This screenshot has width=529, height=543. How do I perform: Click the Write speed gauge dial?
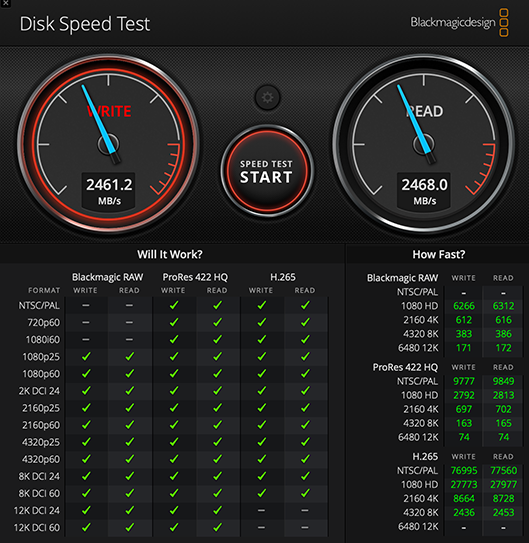click(x=108, y=143)
